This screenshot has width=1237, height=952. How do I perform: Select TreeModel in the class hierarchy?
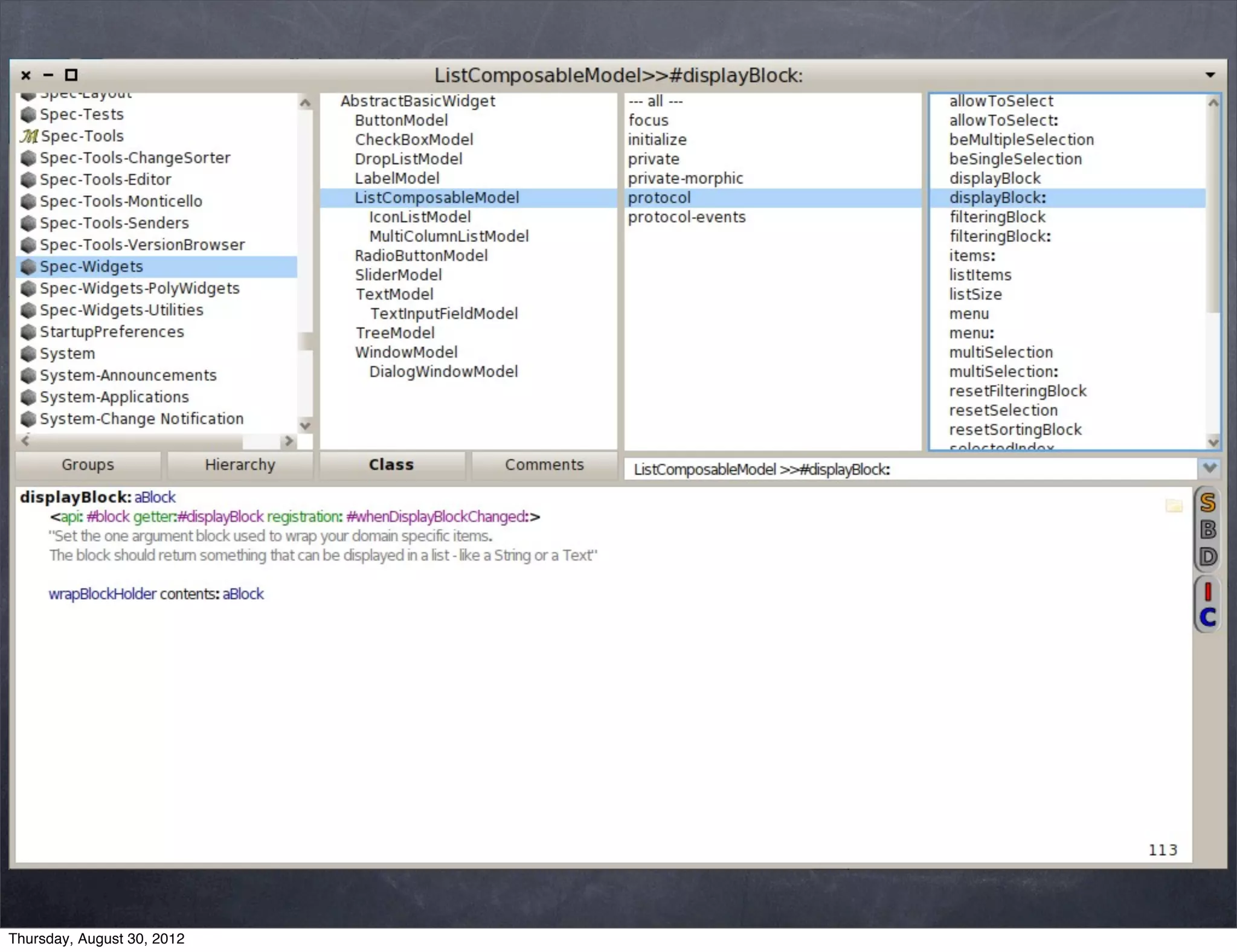(x=394, y=333)
